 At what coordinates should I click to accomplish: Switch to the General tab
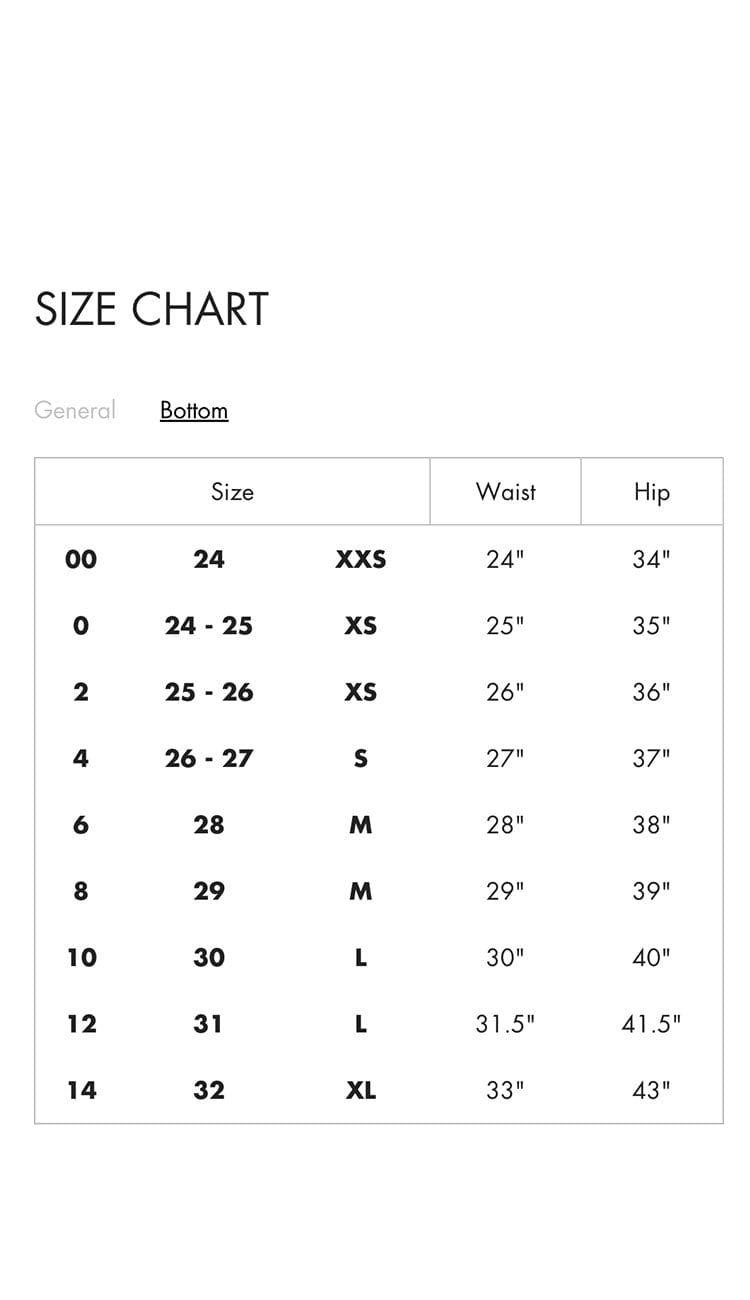75,410
